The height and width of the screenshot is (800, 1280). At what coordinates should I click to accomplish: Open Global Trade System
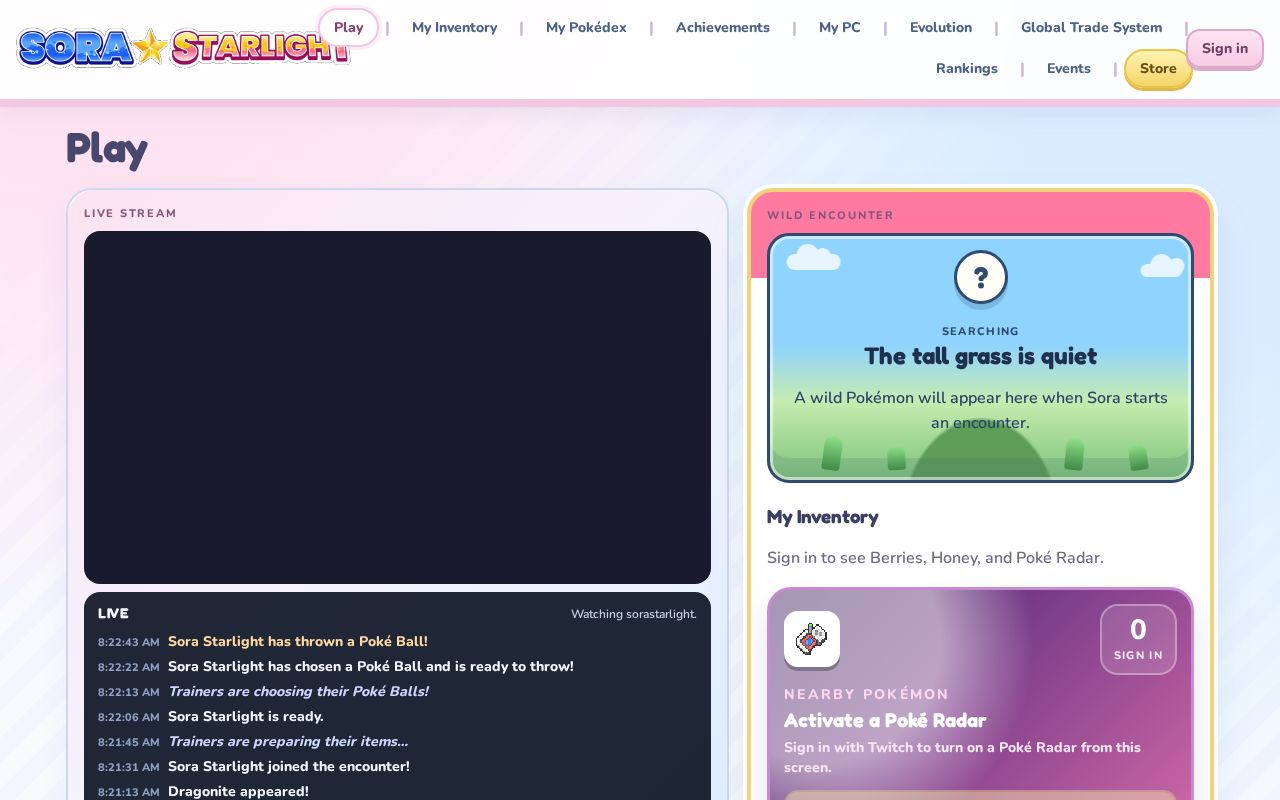click(1092, 27)
